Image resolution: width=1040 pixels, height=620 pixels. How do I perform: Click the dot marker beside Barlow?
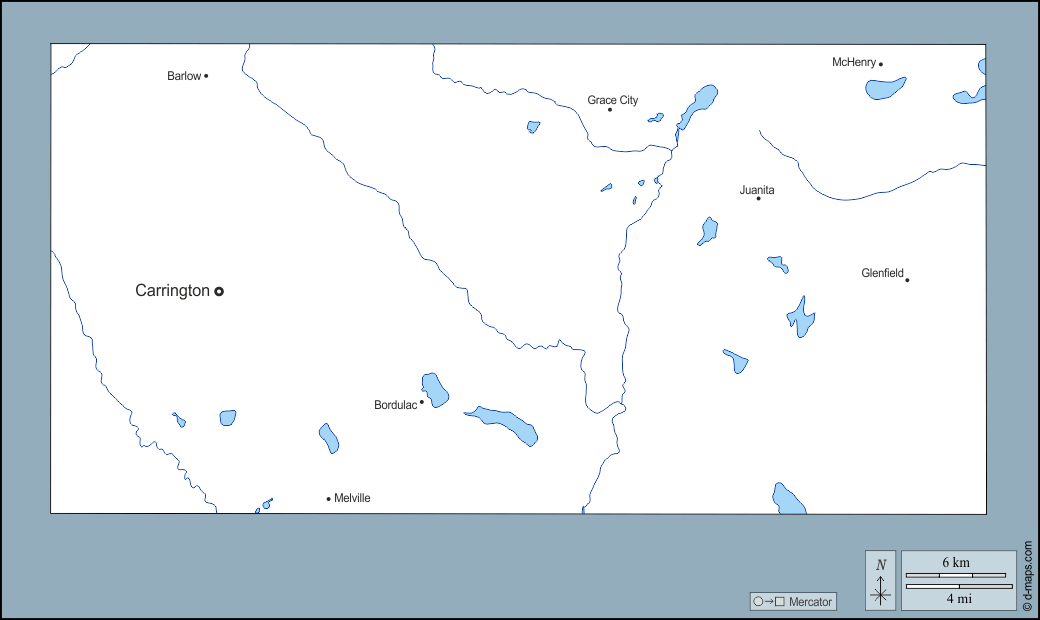point(206,76)
